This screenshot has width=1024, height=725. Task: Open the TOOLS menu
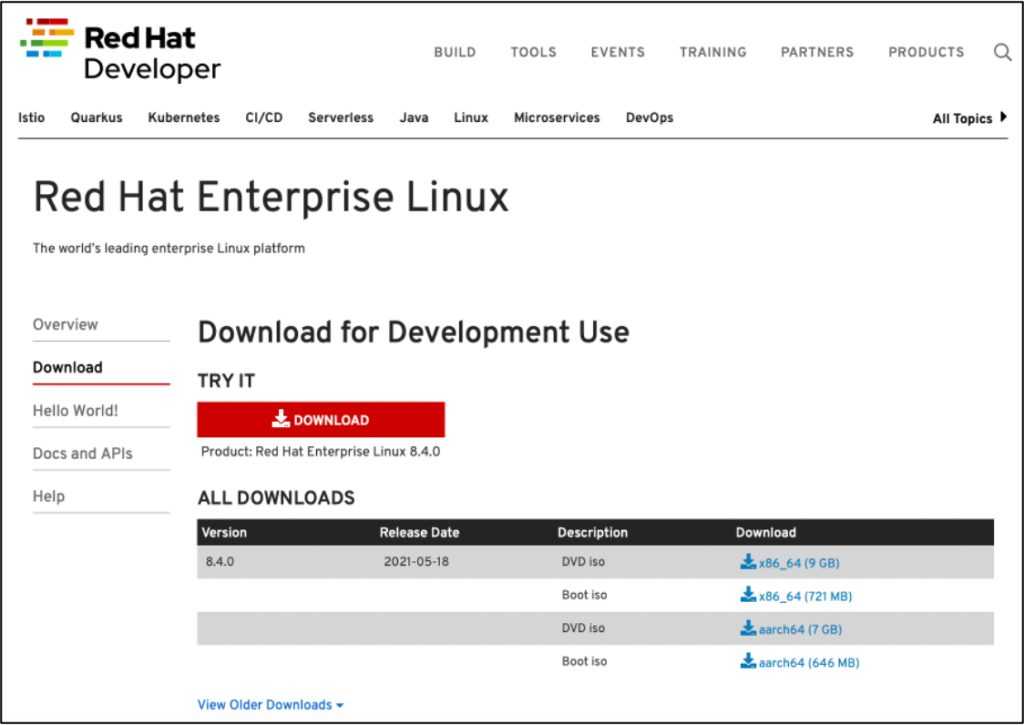tap(533, 52)
